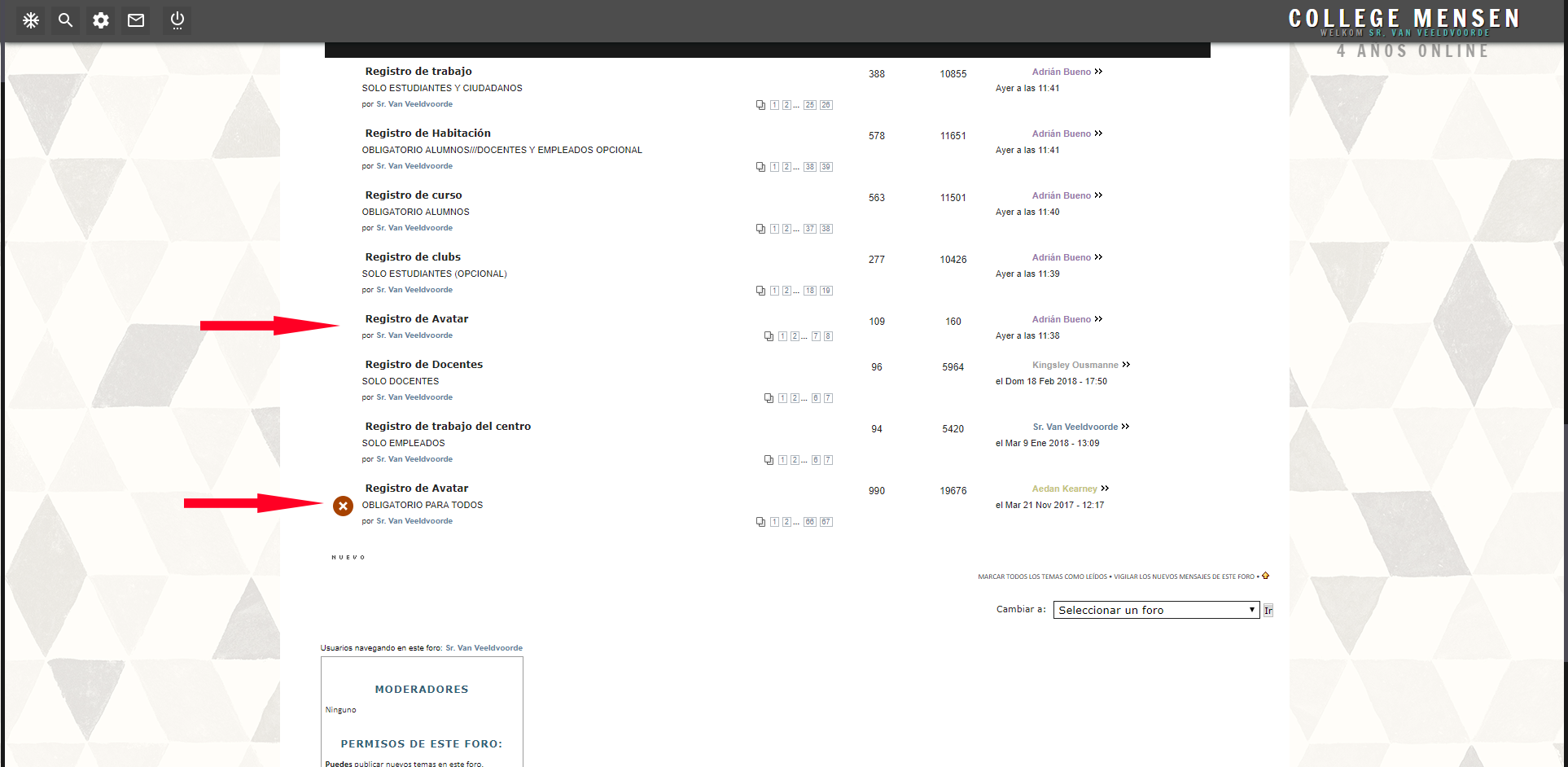Open page 39 of Registro de Habitación
The width and height of the screenshot is (1568, 767).
[x=826, y=167]
